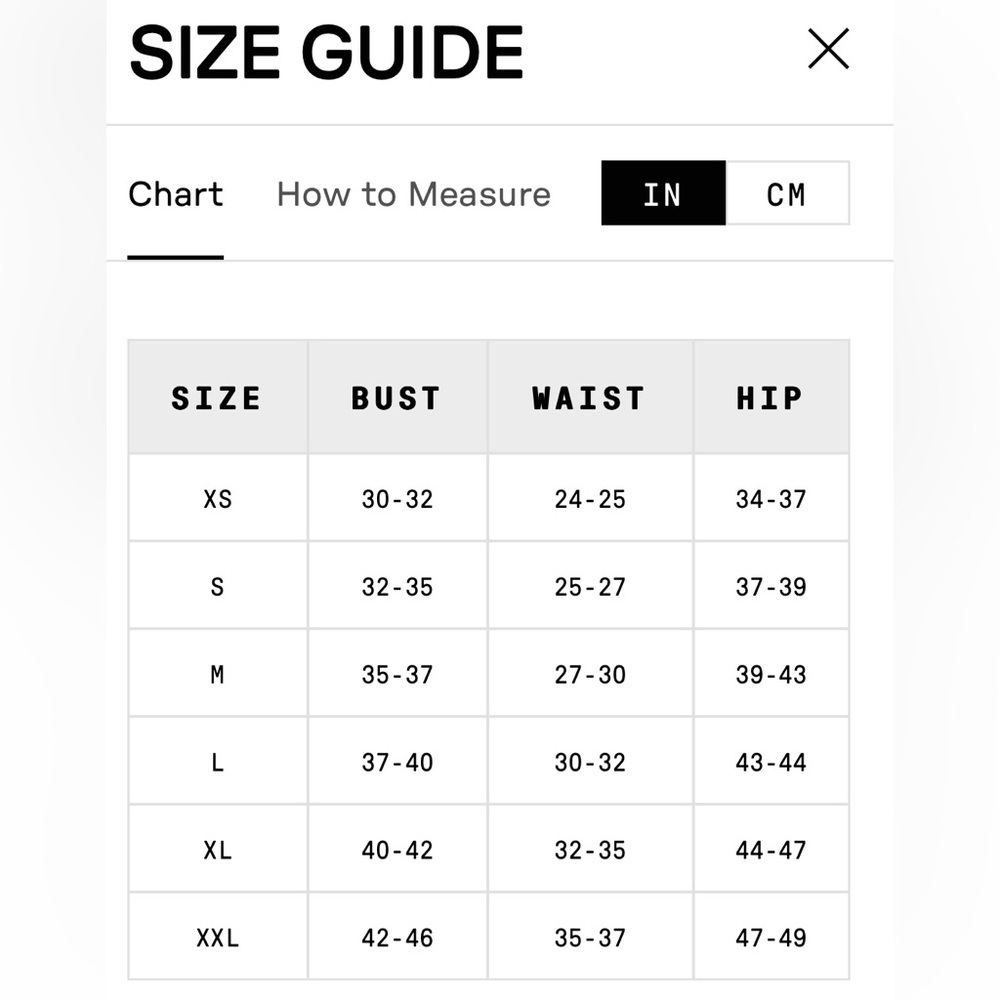
Task: Switch to the Chart tab
Action: click(176, 194)
